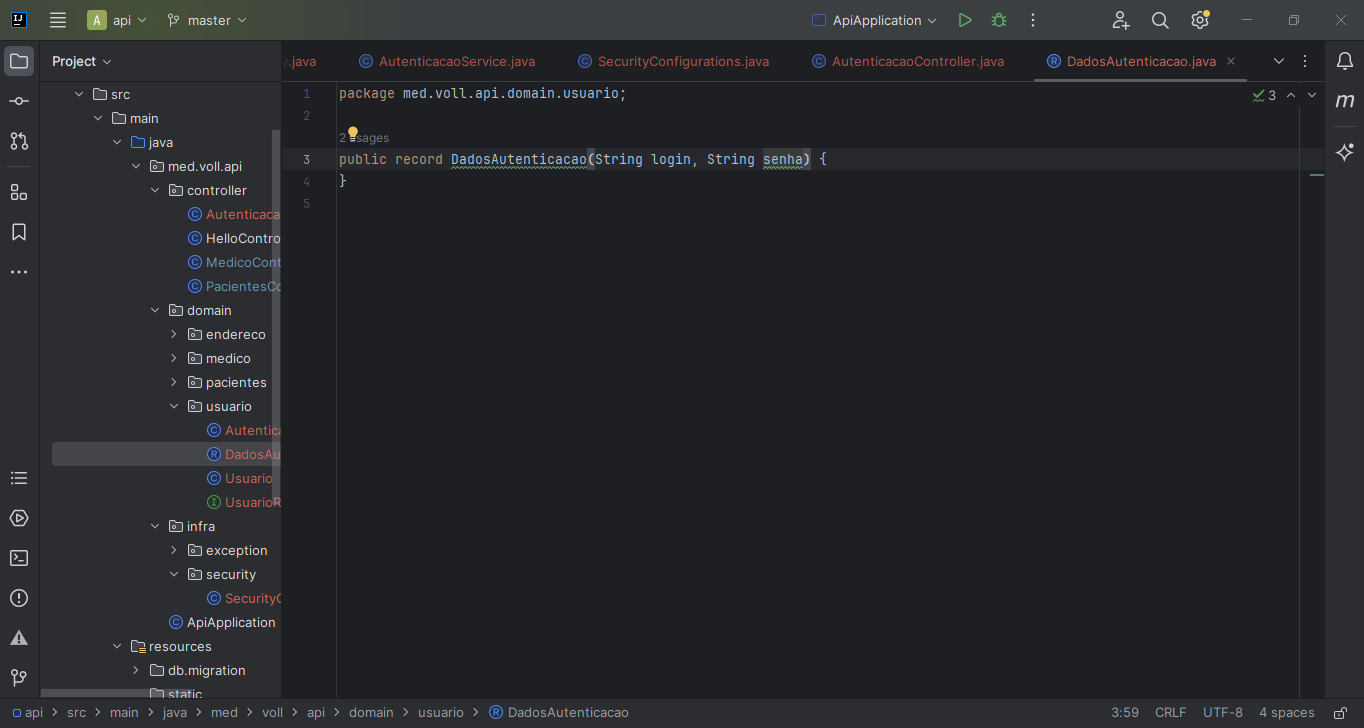The width and height of the screenshot is (1364, 728).
Task: Switch to AutenticacaoService.java tab
Action: [x=446, y=61]
